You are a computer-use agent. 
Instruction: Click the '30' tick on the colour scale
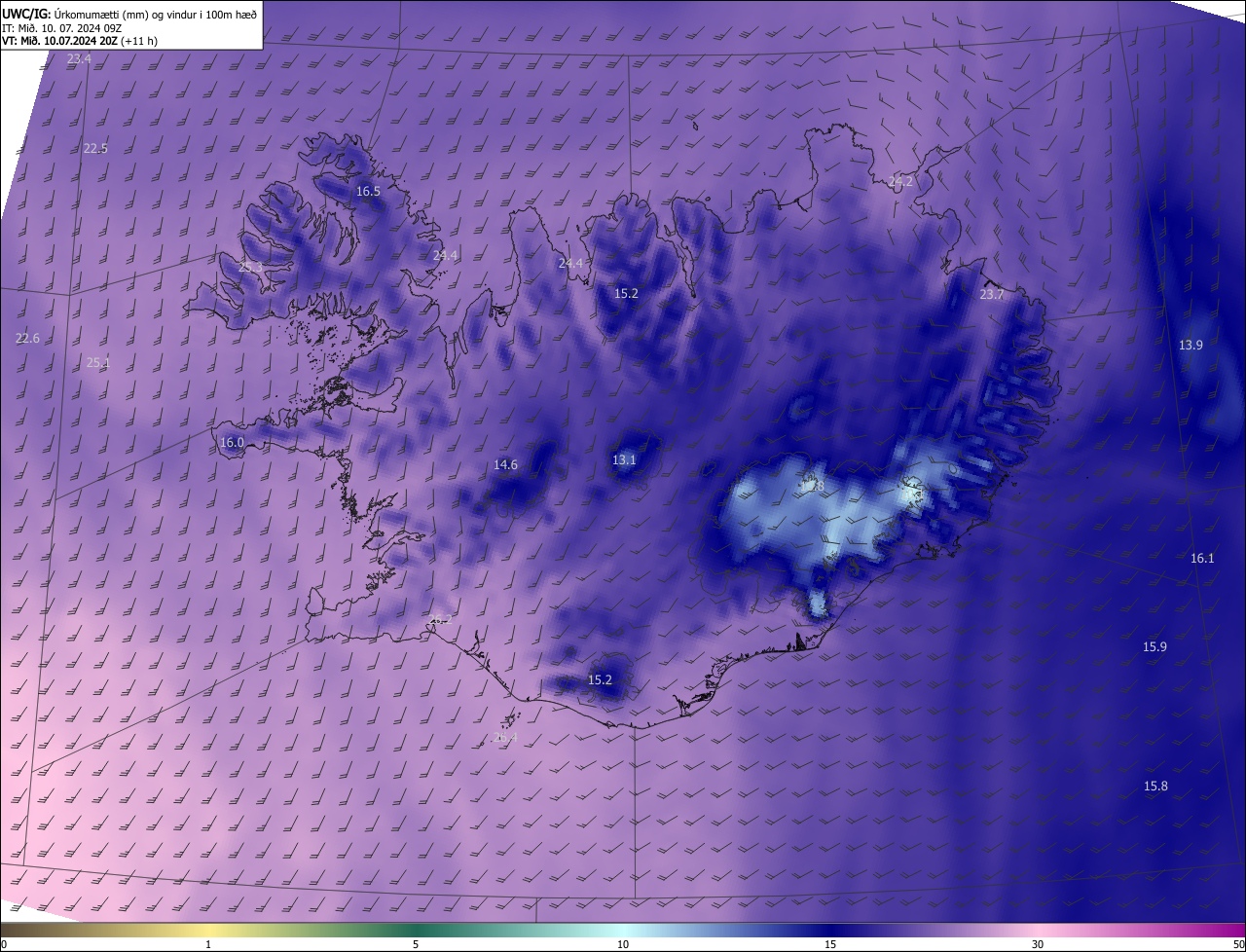point(1038,944)
